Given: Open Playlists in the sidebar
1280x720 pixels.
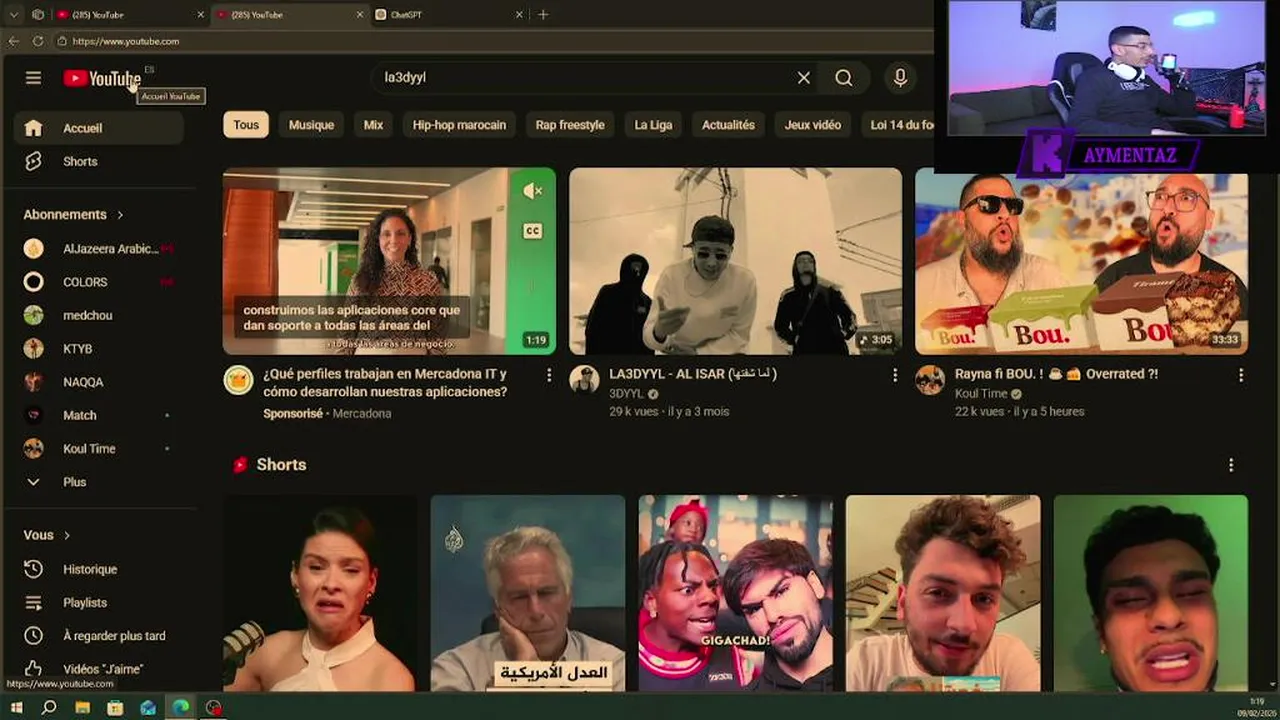Looking at the screenshot, I should [x=98, y=602].
